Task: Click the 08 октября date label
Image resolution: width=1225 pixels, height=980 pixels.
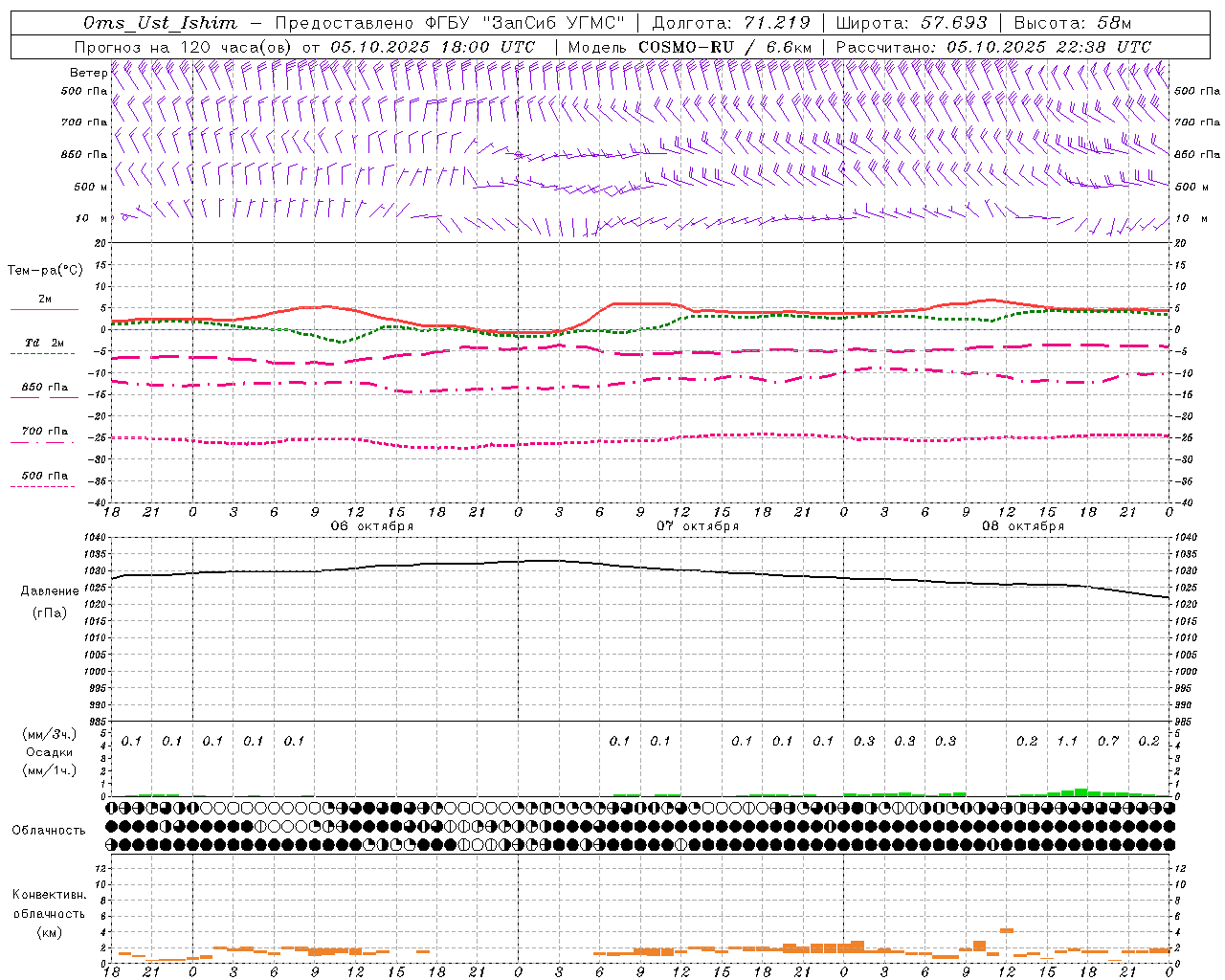Action: pyautogui.click(x=1023, y=526)
